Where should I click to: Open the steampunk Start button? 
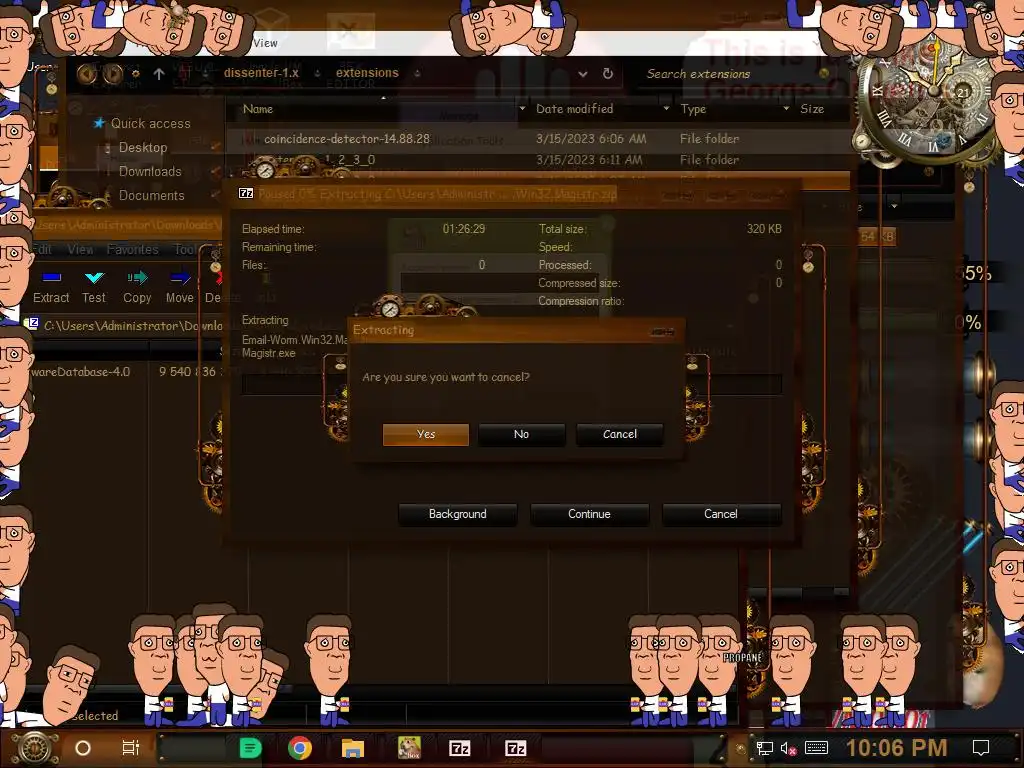tap(34, 748)
